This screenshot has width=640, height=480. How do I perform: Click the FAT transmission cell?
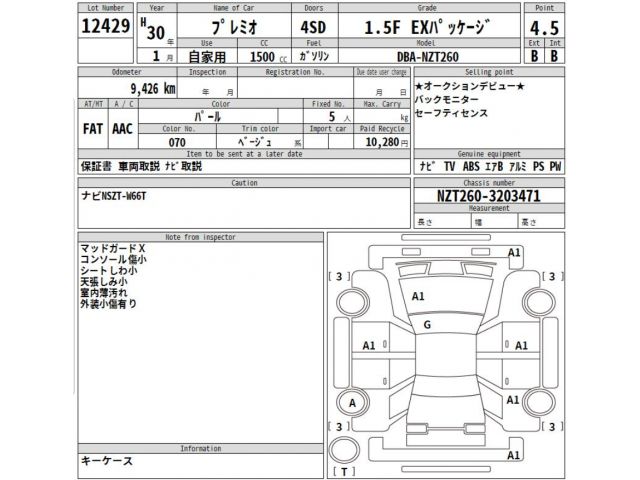click(93, 130)
